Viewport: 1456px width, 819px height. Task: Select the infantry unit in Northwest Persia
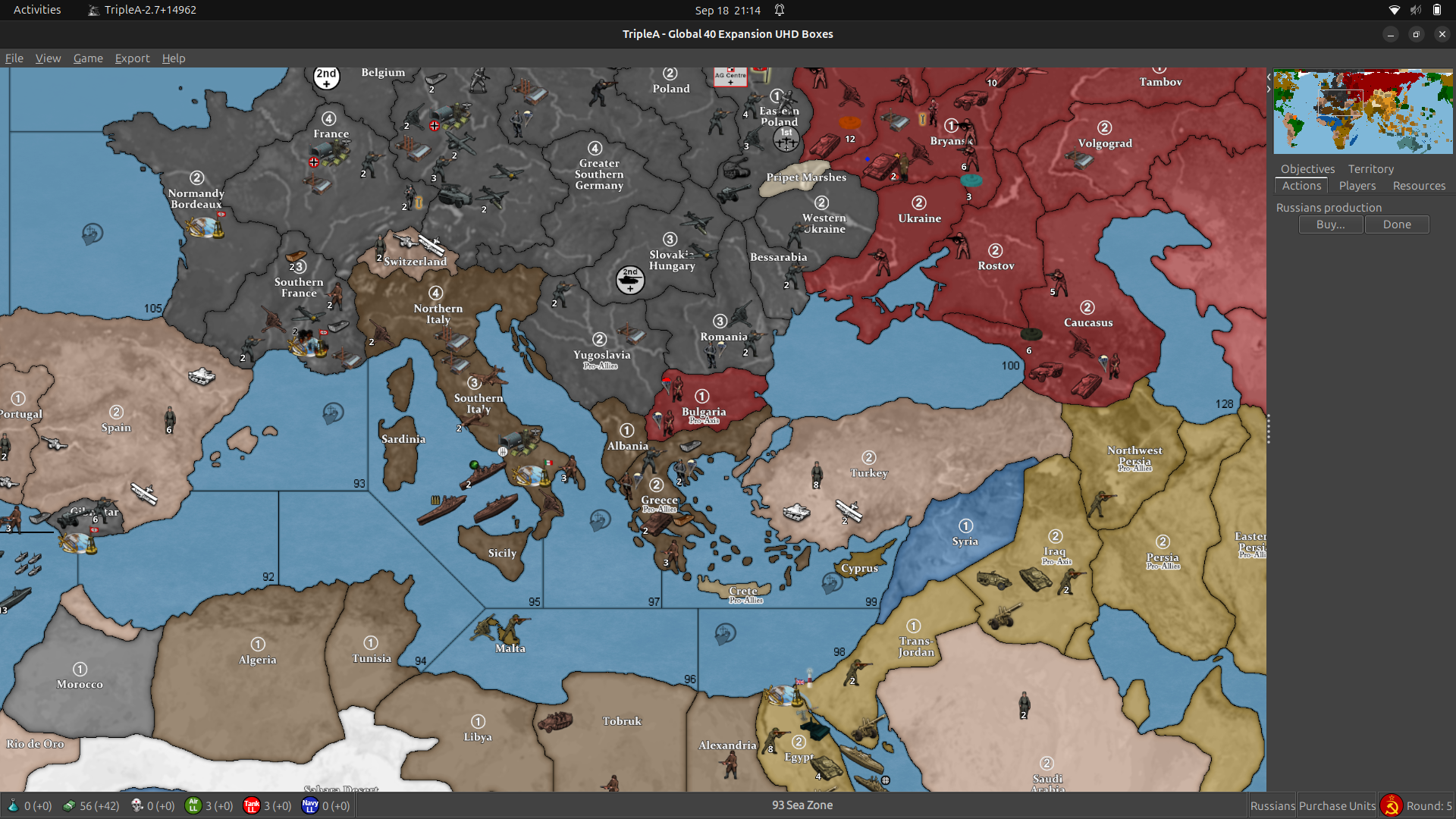1103,503
